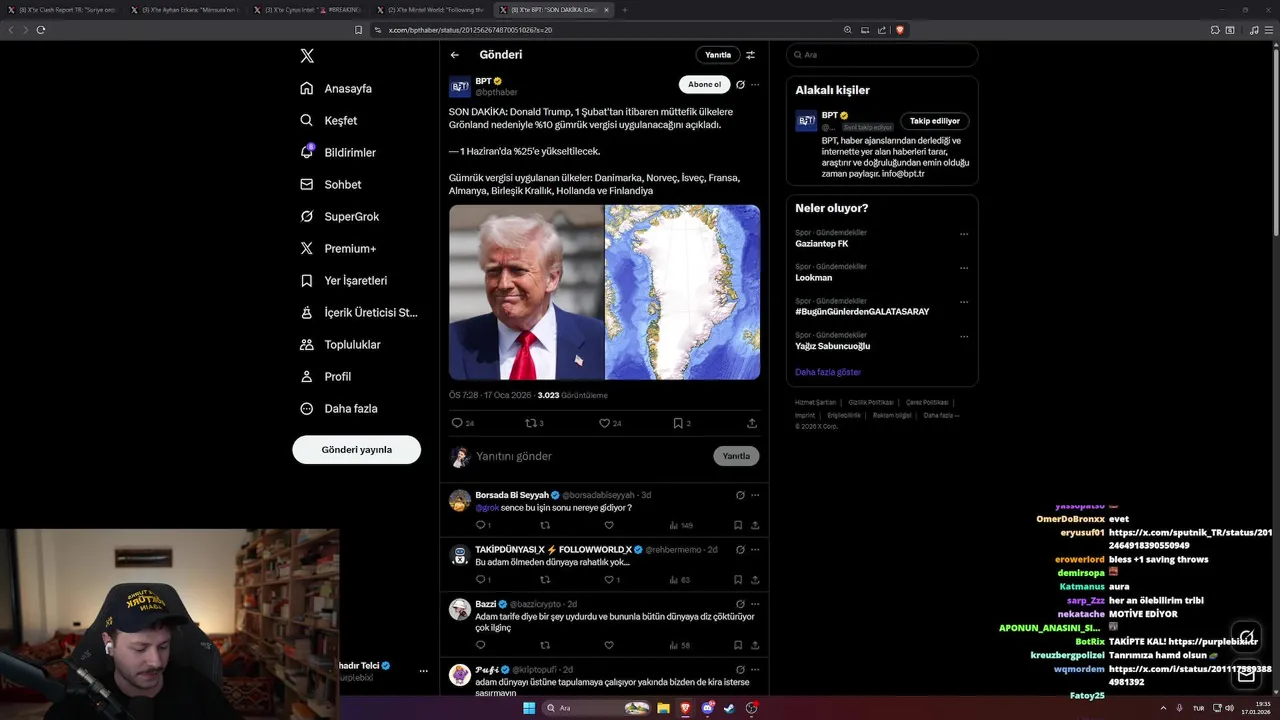
Task: Share TAKİPDÜNYASI_X reply
Action: (755, 579)
